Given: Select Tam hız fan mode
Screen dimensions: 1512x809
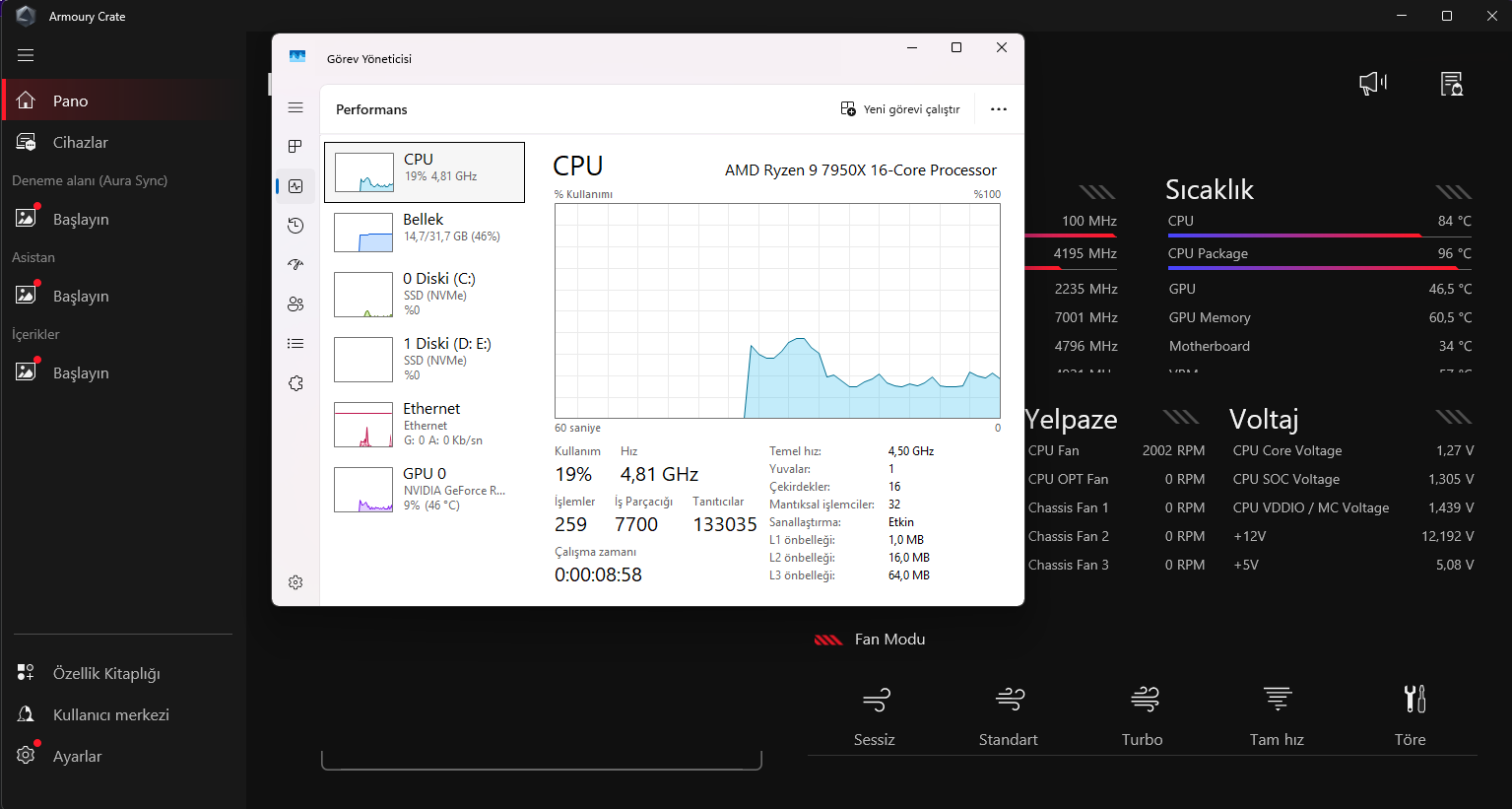Looking at the screenshot, I should (x=1277, y=716).
